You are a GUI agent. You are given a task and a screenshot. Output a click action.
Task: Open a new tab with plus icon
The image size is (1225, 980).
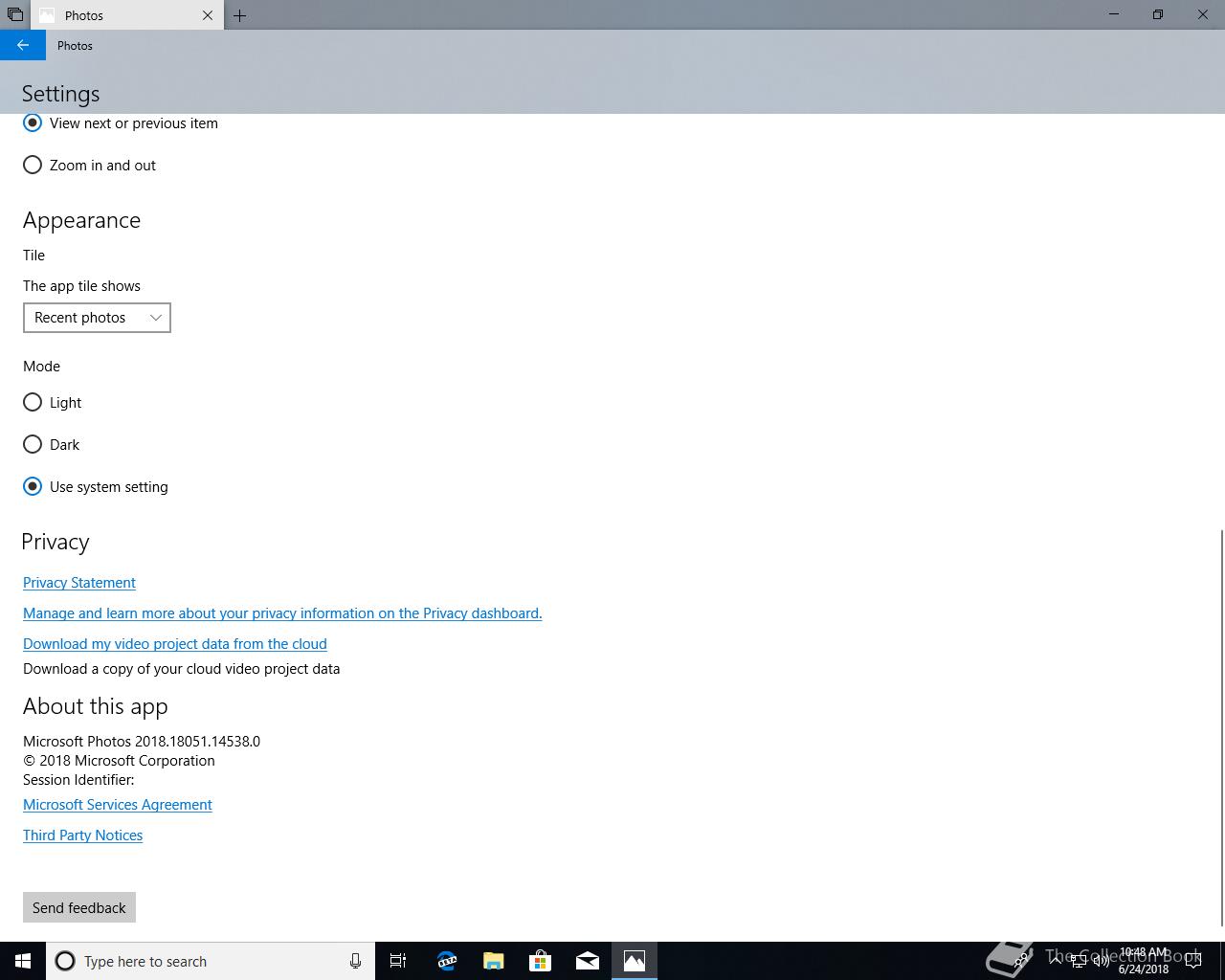click(x=239, y=15)
